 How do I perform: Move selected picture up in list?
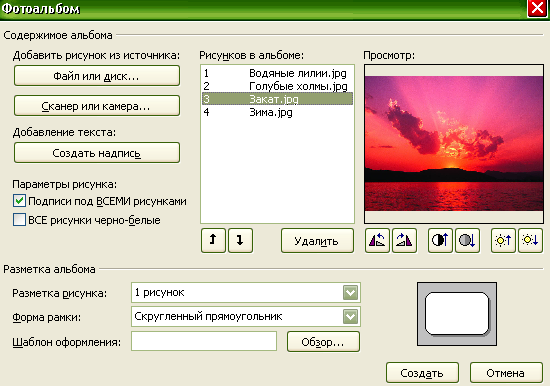tap(213, 240)
